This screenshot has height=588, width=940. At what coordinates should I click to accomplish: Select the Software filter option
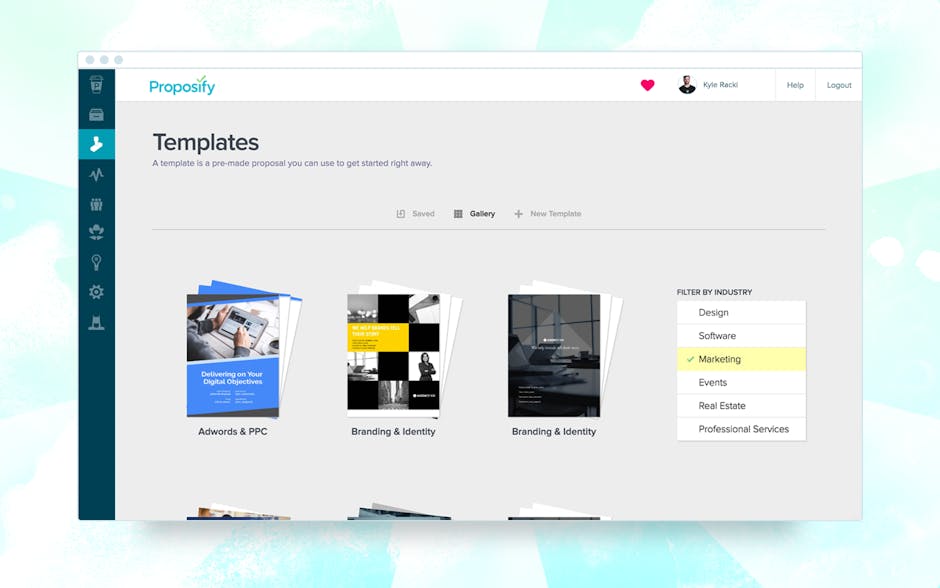[740, 335]
